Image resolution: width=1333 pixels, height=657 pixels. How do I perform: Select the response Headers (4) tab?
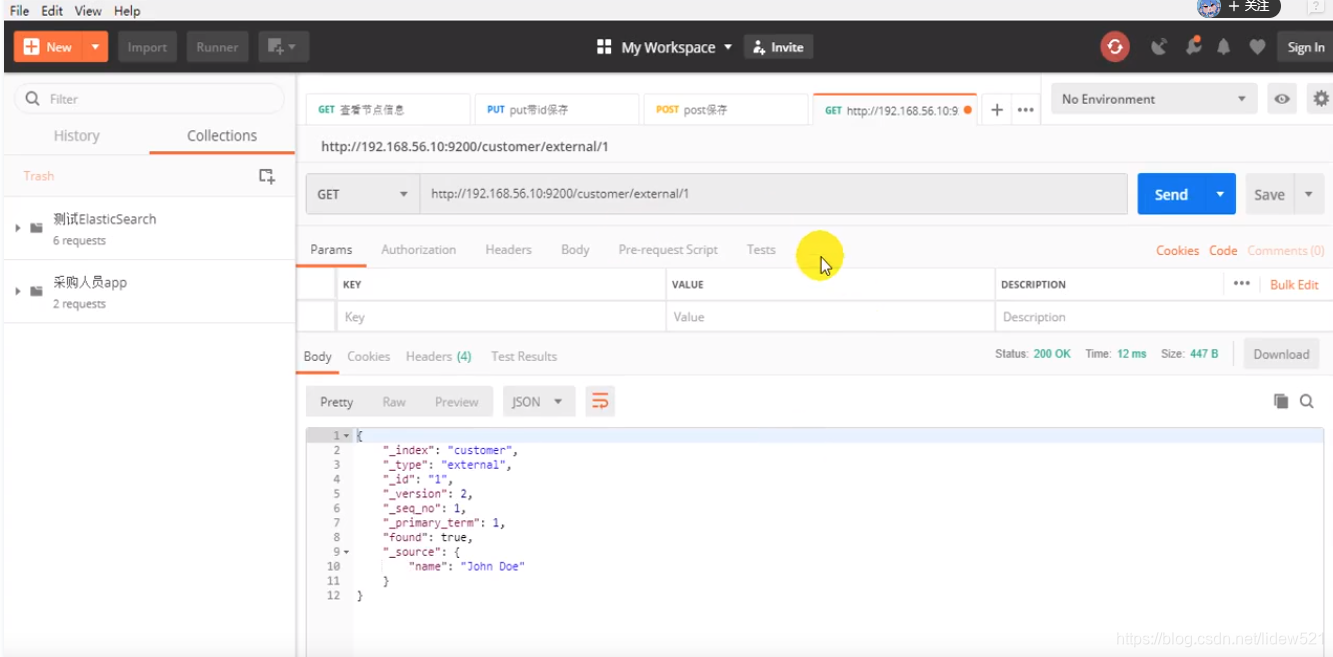(x=438, y=357)
